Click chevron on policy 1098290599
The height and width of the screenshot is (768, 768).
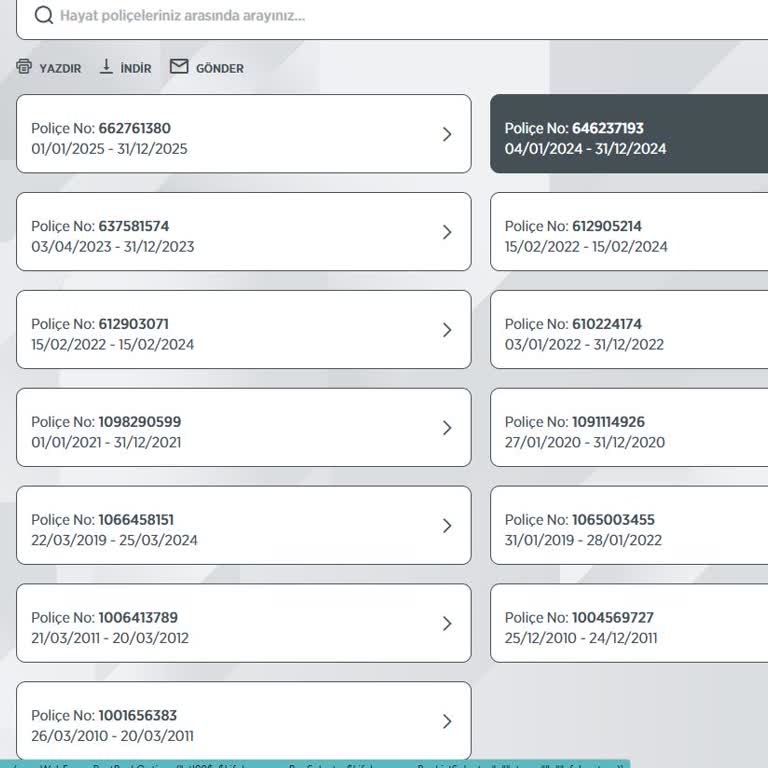[447, 428]
